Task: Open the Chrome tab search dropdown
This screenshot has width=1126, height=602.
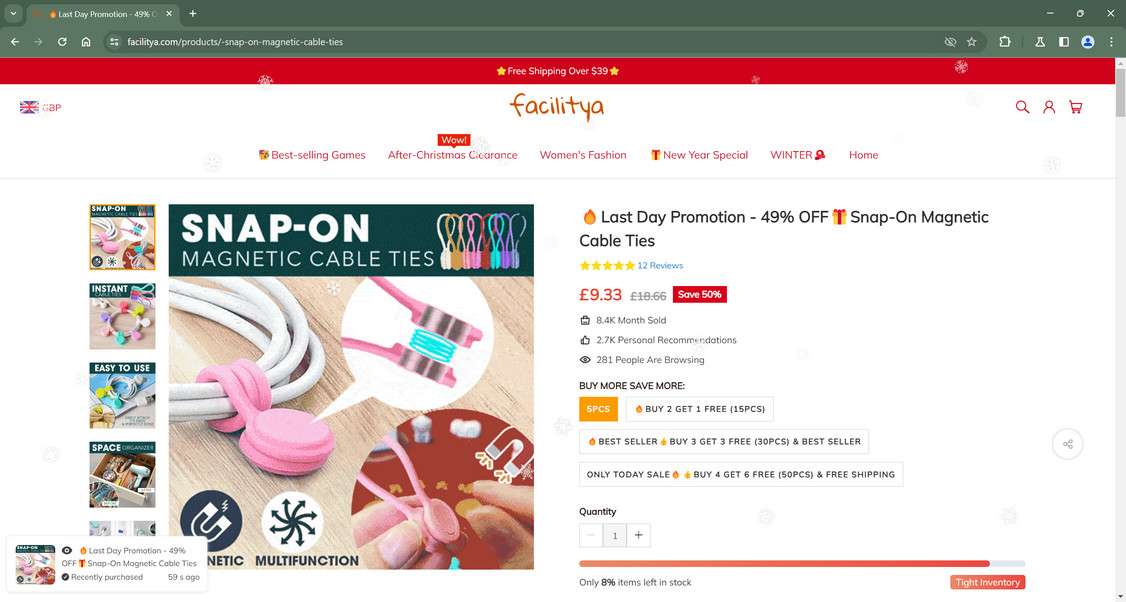Action: pyautogui.click(x=13, y=14)
